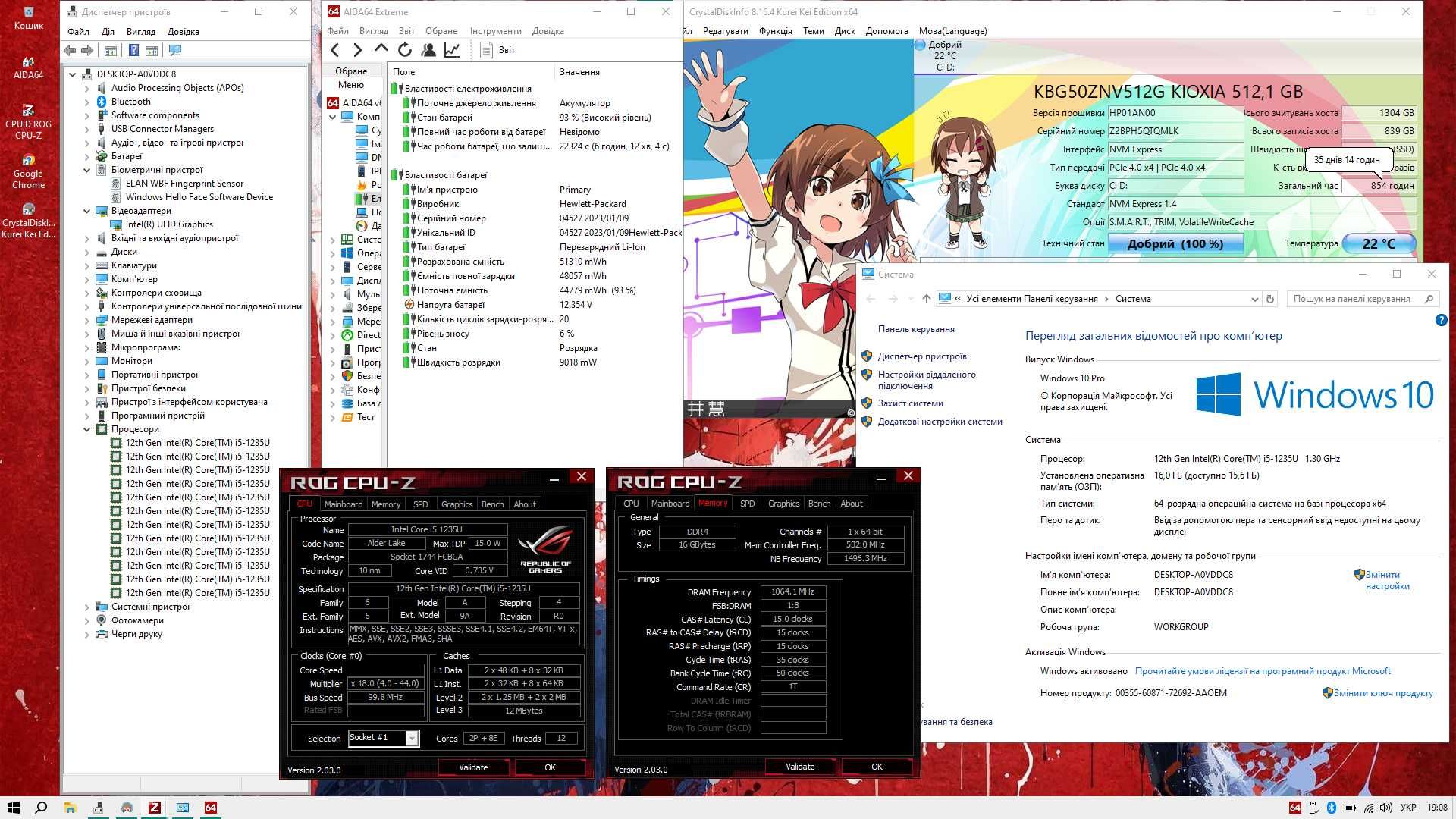
Task: Switch to SPD tab in right CPU-Z window
Action: click(747, 504)
